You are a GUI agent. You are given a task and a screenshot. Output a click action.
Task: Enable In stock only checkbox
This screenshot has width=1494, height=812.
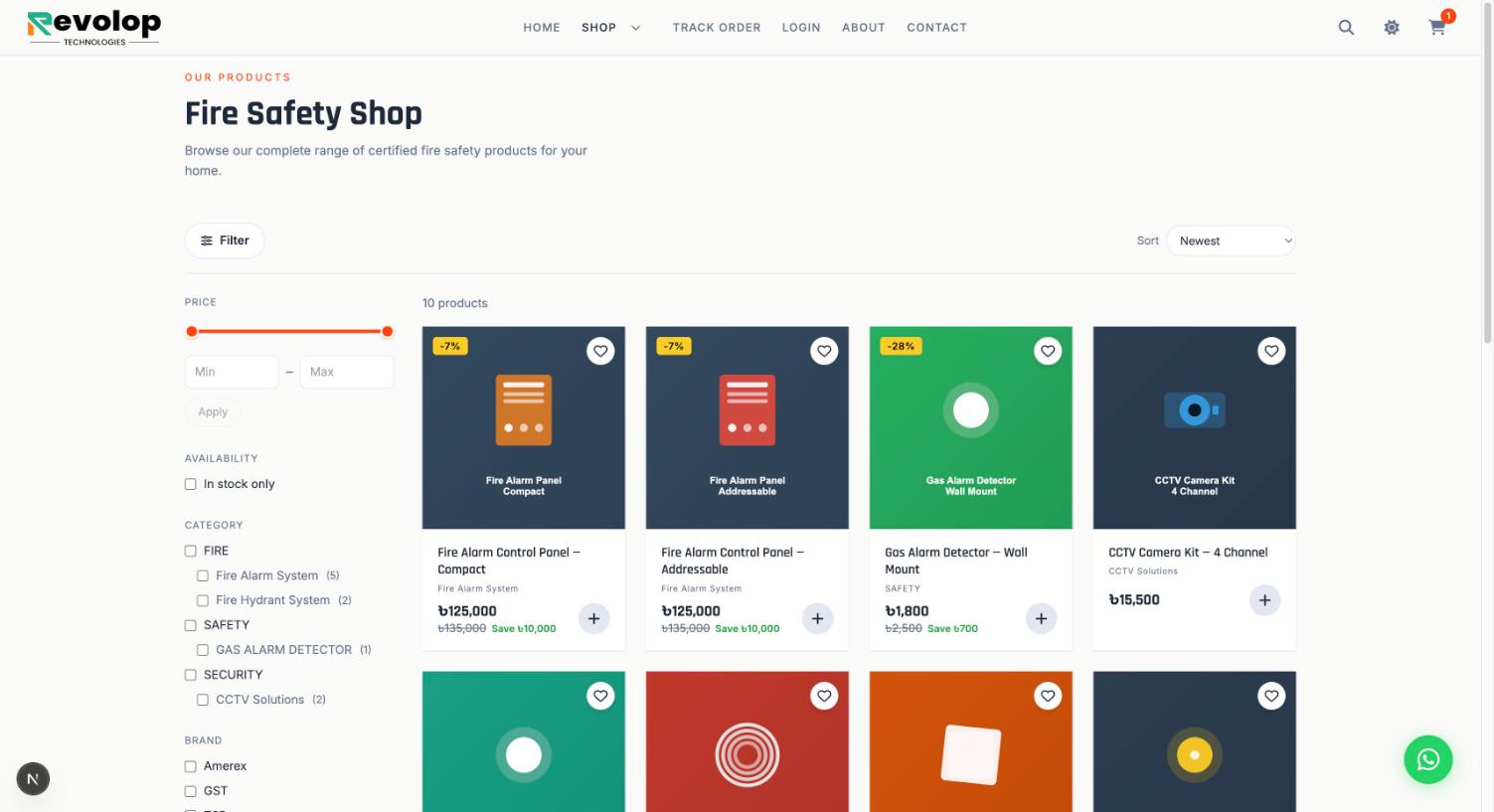(191, 484)
